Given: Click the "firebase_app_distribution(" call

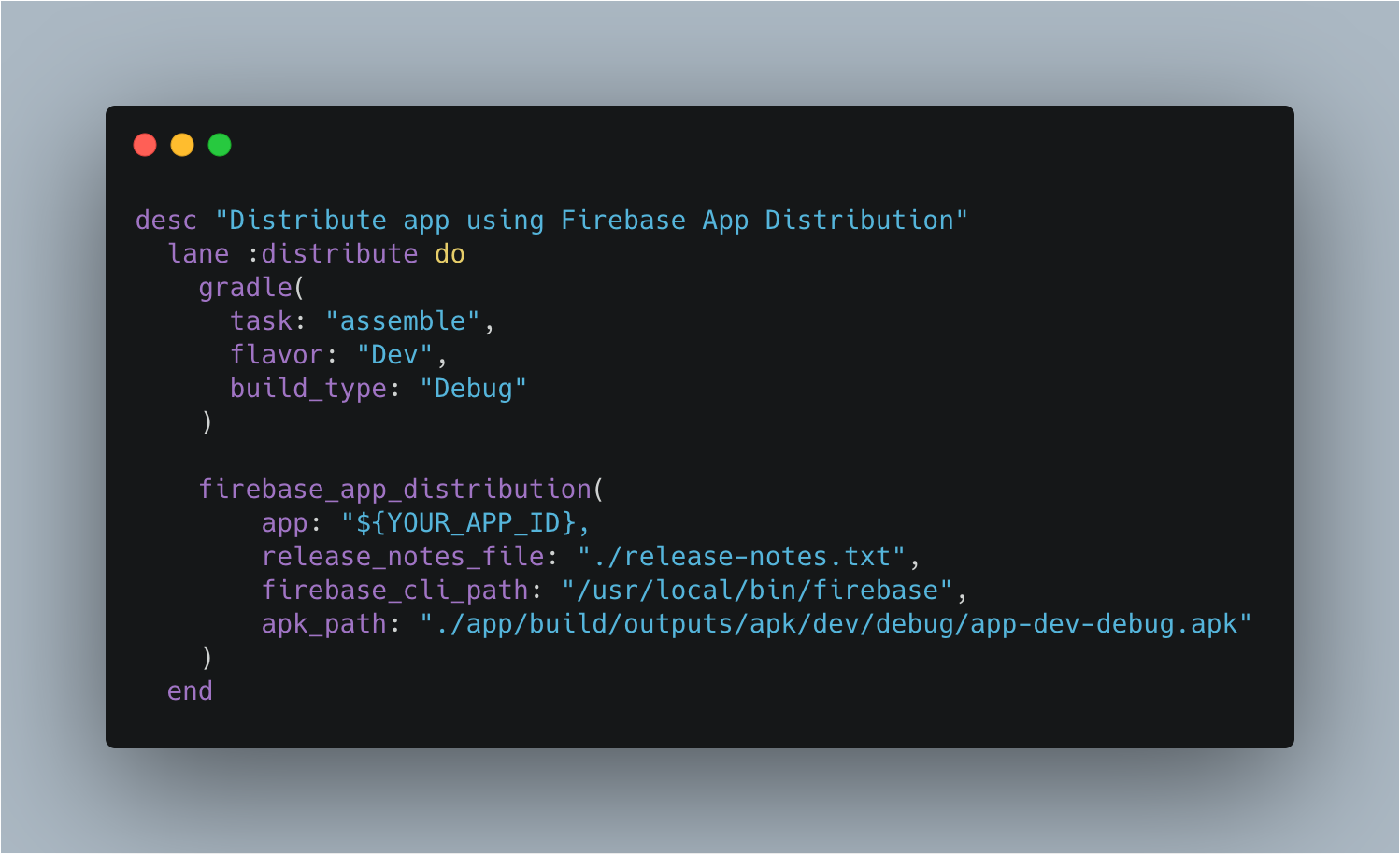Looking at the screenshot, I should [x=402, y=490].
